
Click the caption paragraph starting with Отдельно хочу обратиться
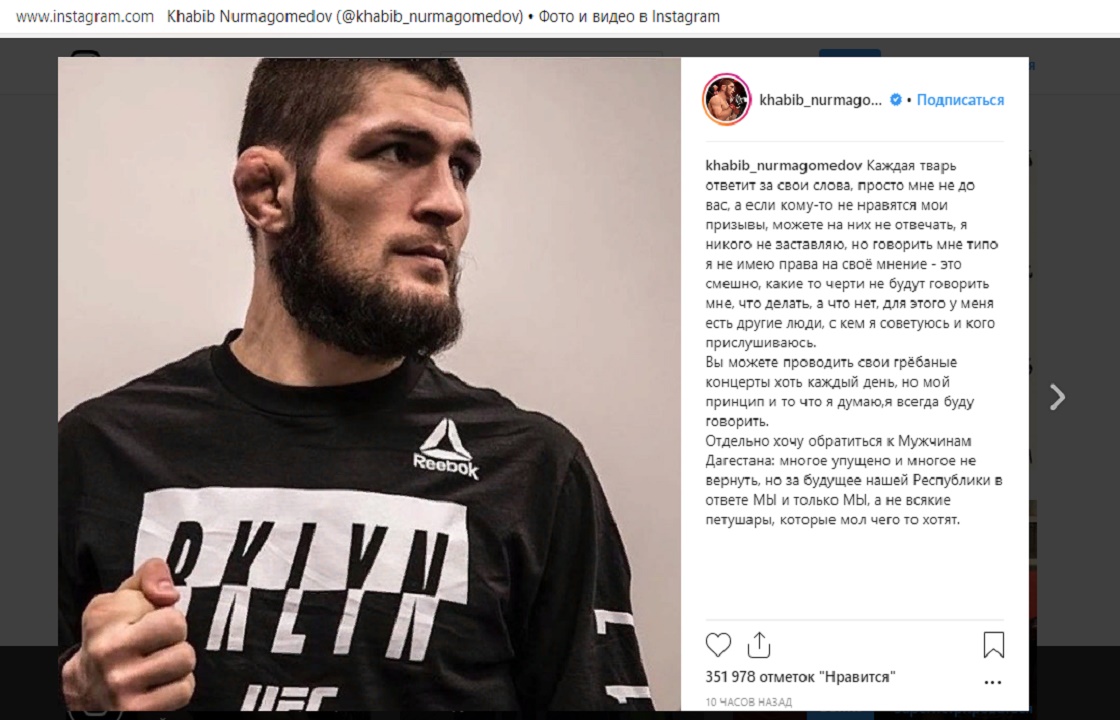(x=854, y=480)
